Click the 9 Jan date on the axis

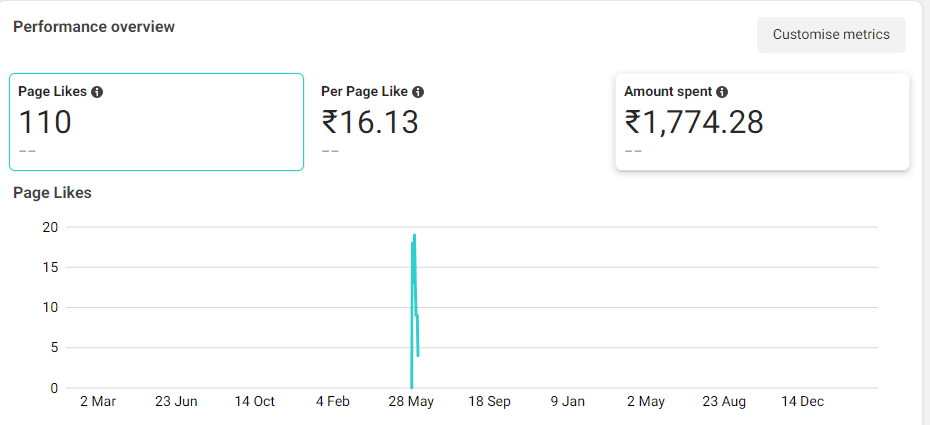click(568, 401)
